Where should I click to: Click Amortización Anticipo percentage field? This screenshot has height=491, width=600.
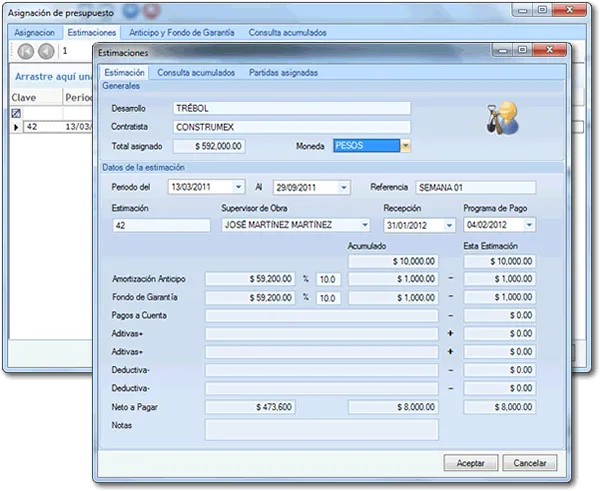tap(328, 279)
